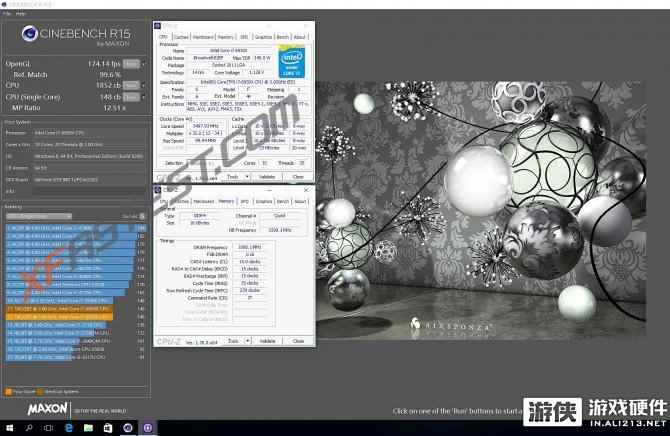Open the SPD tab in upper CPU-Z
The height and width of the screenshot is (436, 670).
(x=244, y=37)
